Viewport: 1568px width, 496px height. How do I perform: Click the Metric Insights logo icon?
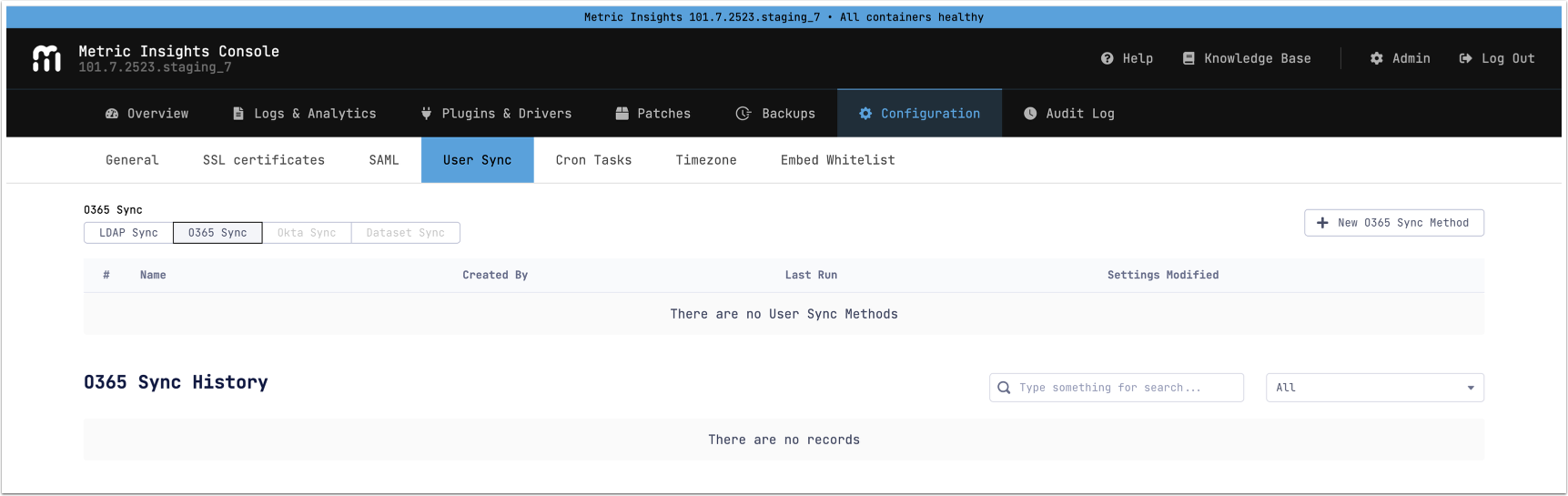tap(46, 58)
